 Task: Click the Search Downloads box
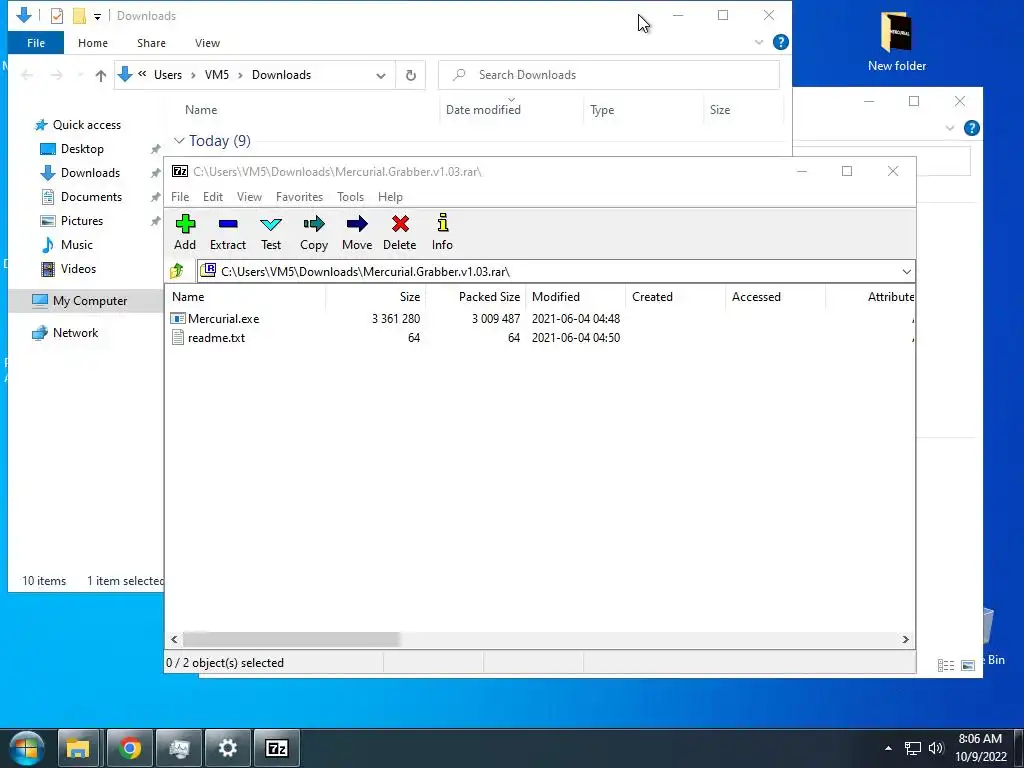click(609, 74)
